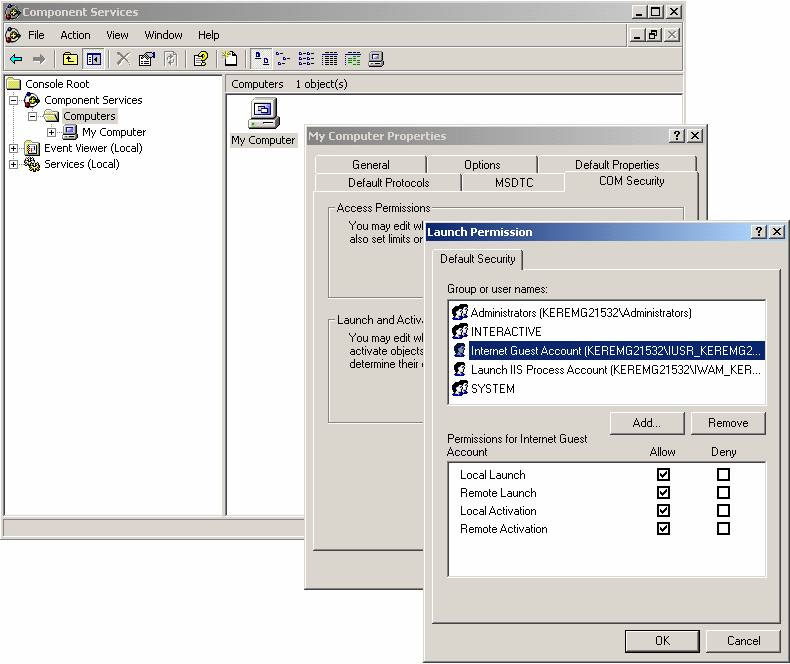
Task: Select the Computers folder in the tree
Action: tap(89, 116)
